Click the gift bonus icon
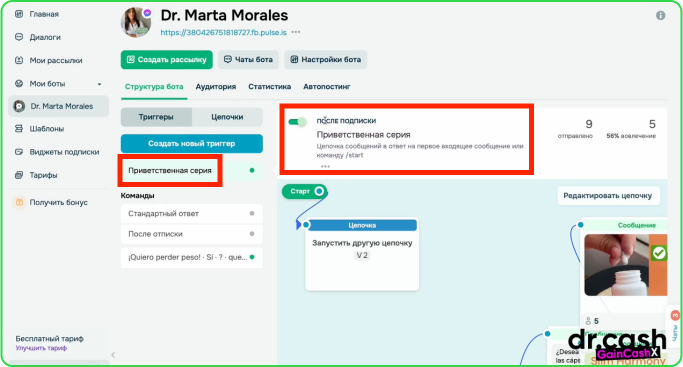683x367 pixels. pyautogui.click(x=19, y=202)
